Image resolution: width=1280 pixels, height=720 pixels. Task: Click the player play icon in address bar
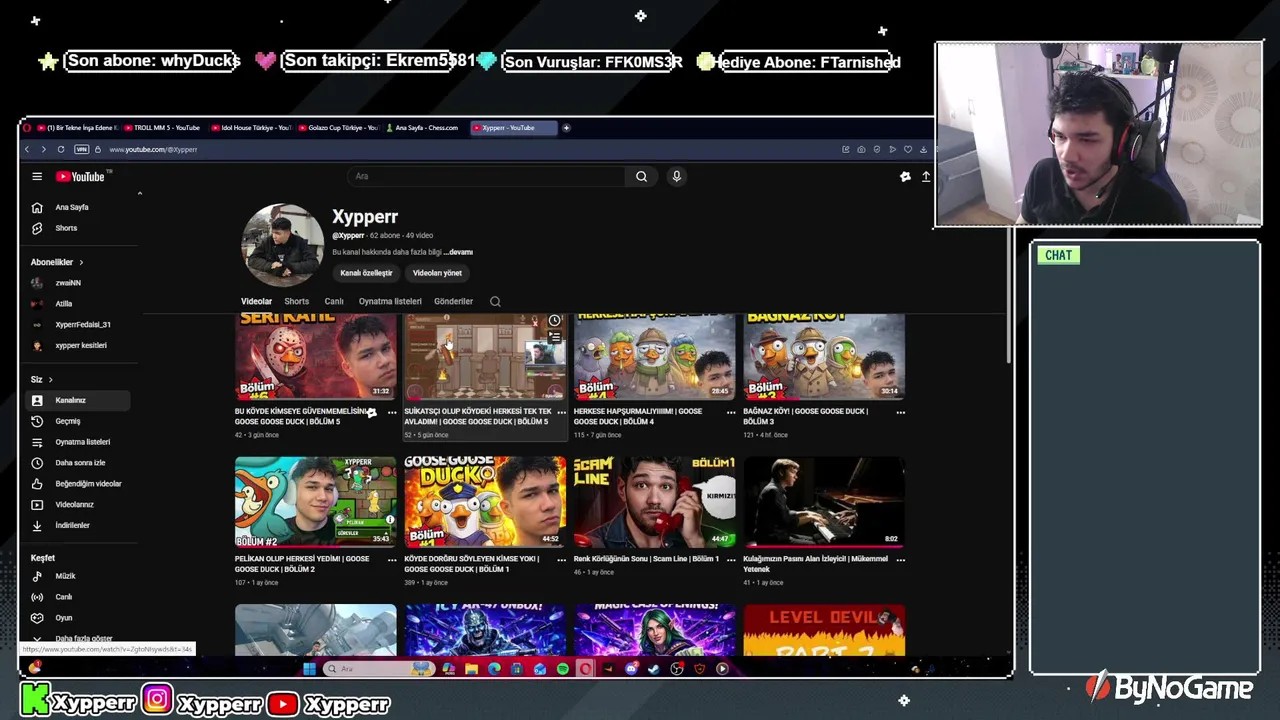tap(892, 149)
